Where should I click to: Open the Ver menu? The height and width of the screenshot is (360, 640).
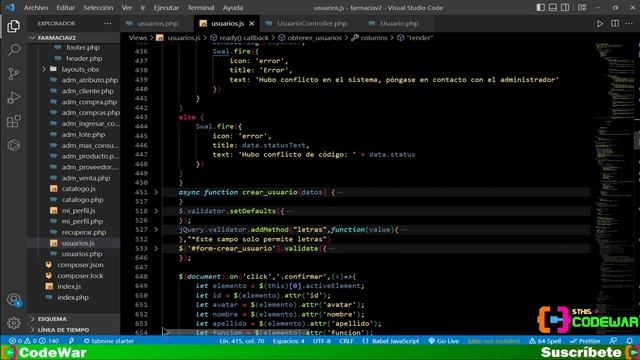pyautogui.click(x=127, y=8)
